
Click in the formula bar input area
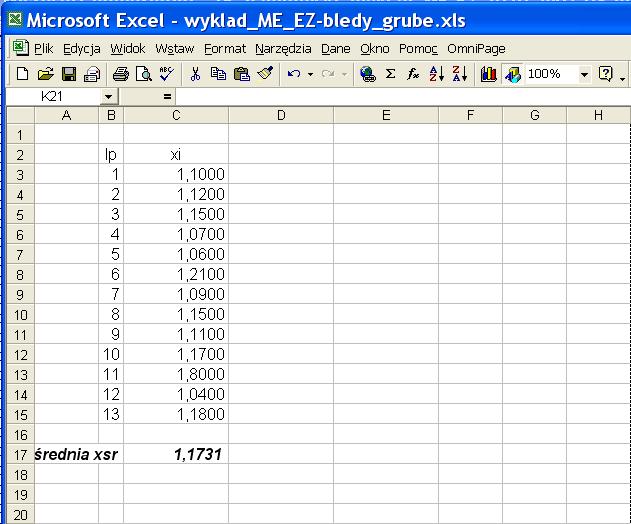coord(402,97)
